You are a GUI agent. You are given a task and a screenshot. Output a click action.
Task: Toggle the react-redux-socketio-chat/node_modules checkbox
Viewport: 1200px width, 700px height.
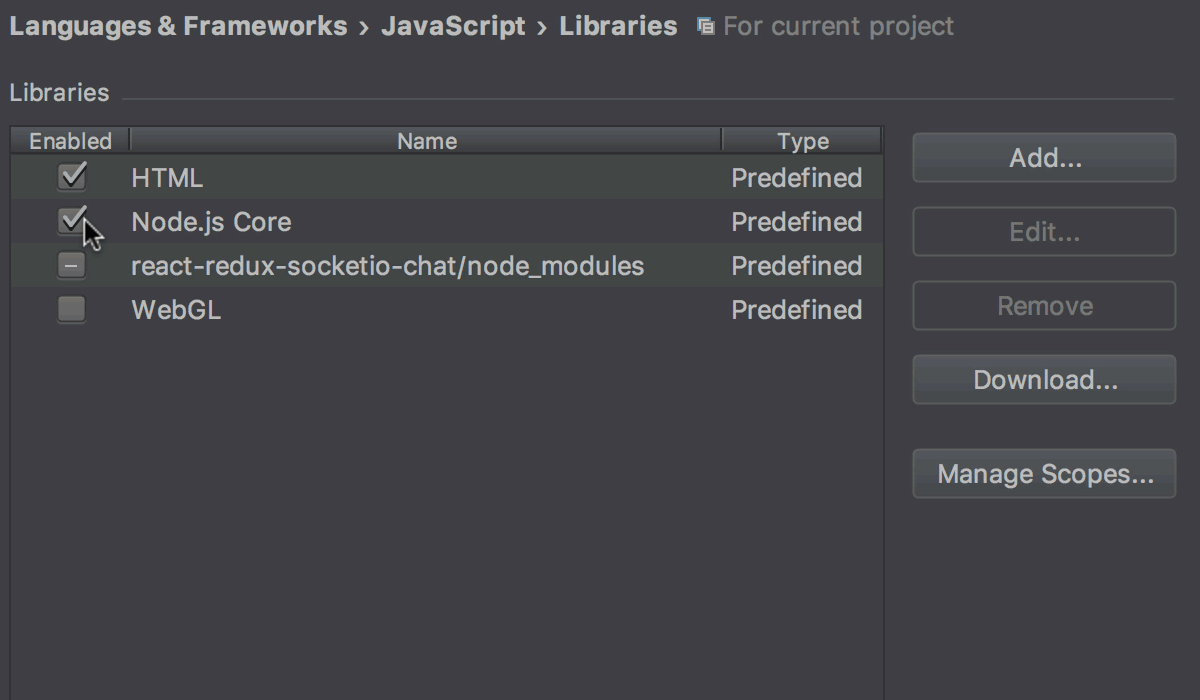pyautogui.click(x=70, y=265)
